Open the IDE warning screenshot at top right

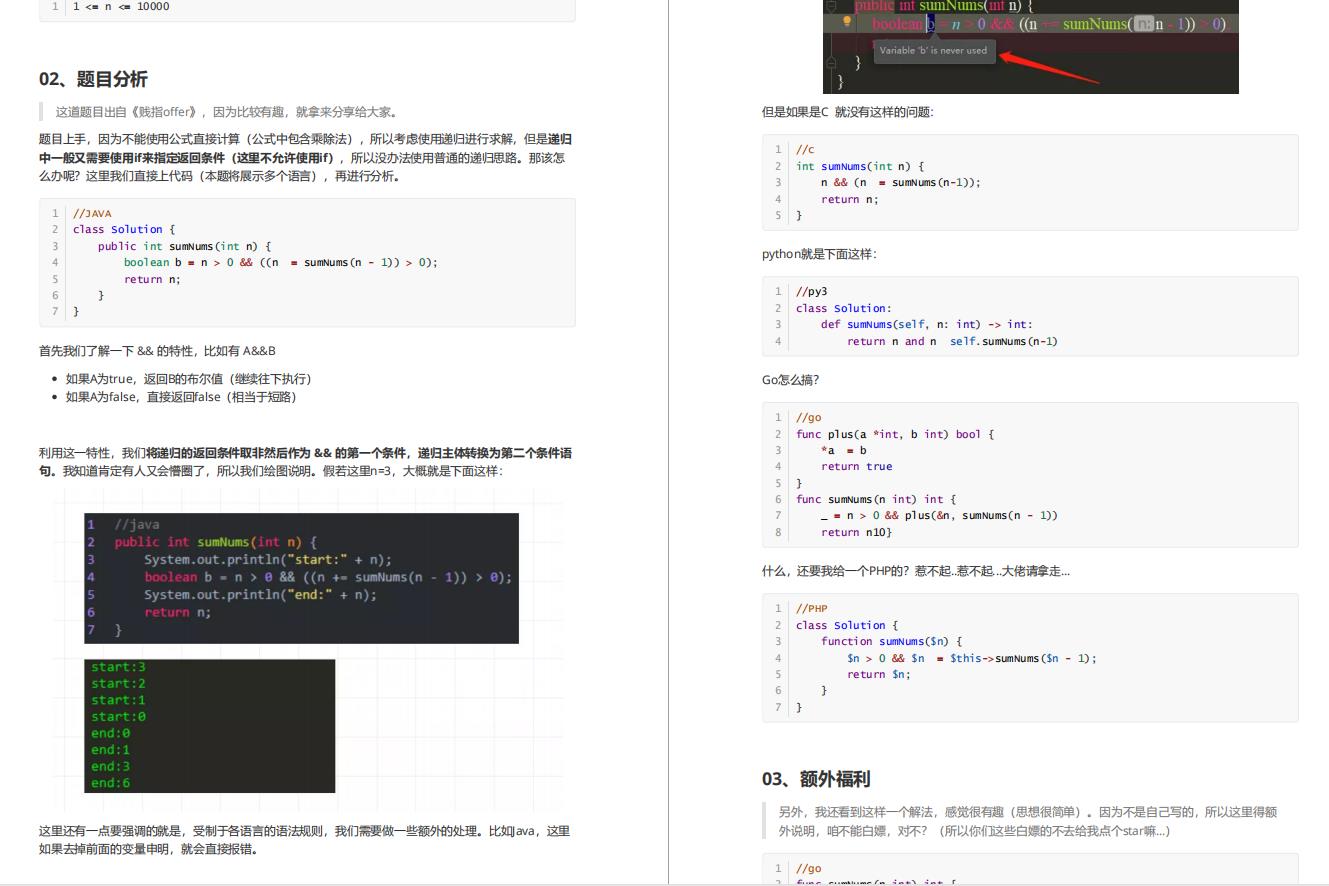tap(1030, 47)
